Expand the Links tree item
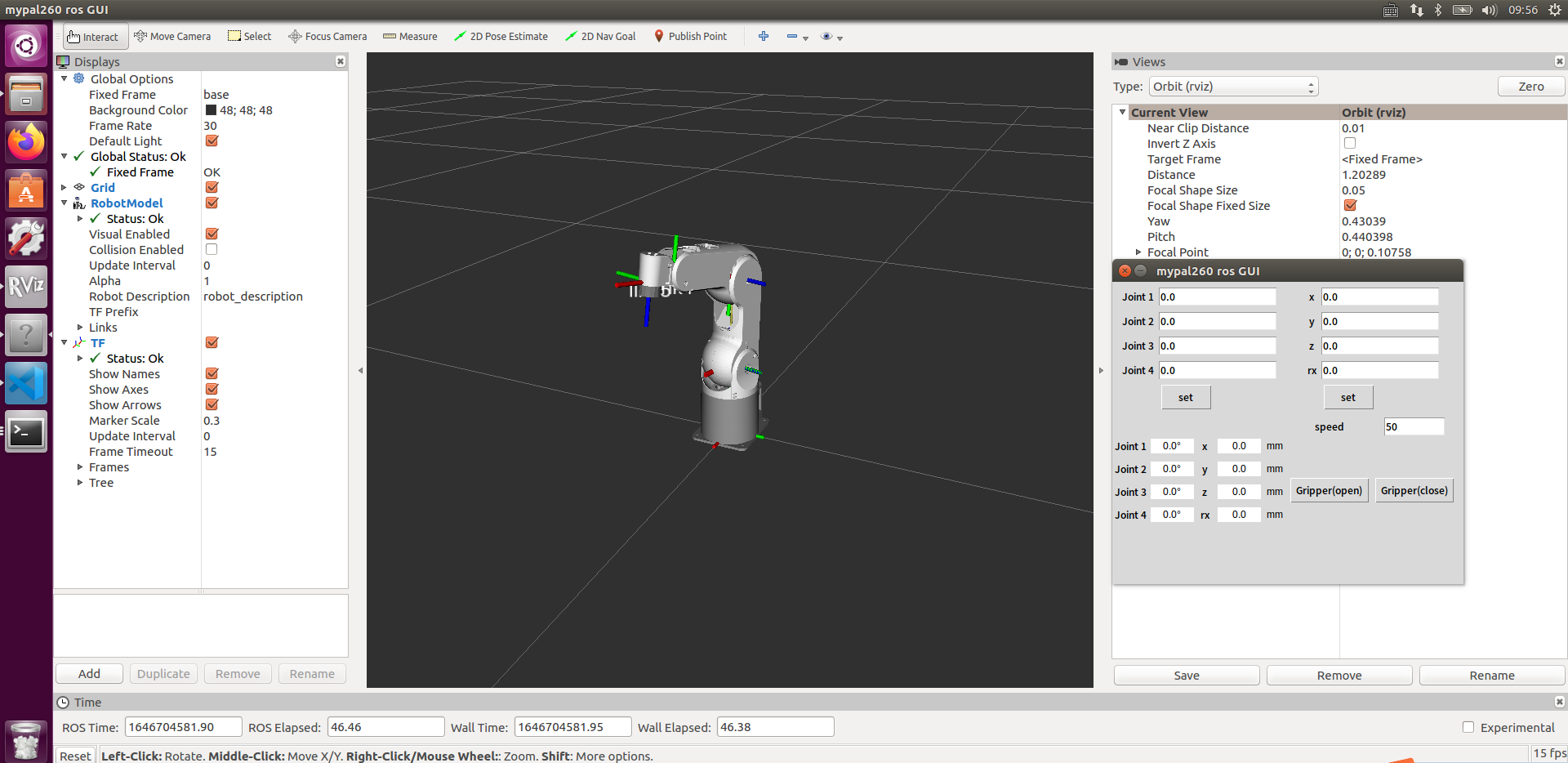The width and height of the screenshot is (1568, 763). [x=80, y=328]
